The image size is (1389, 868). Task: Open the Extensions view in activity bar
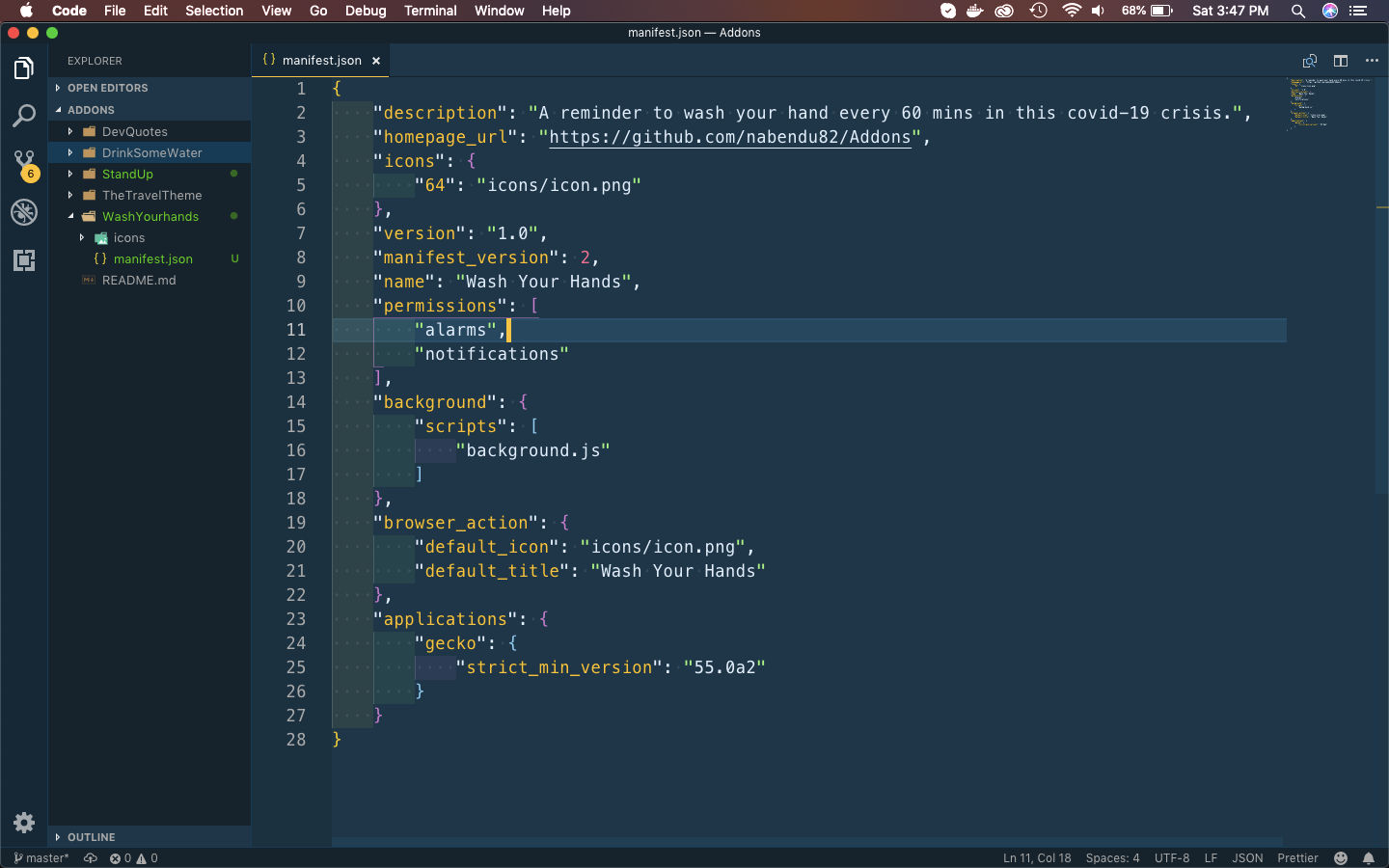pos(24,260)
